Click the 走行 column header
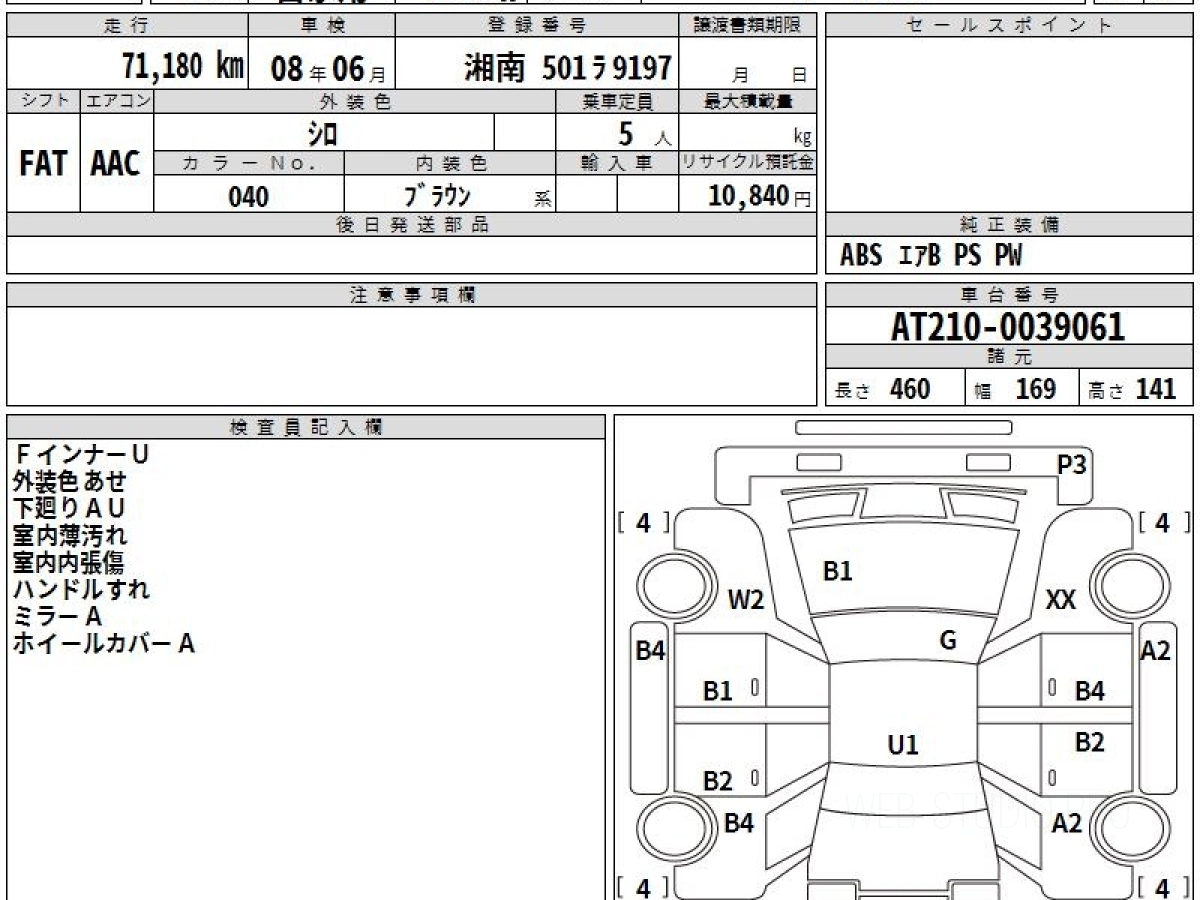This screenshot has height=900, width=1200. point(127,26)
